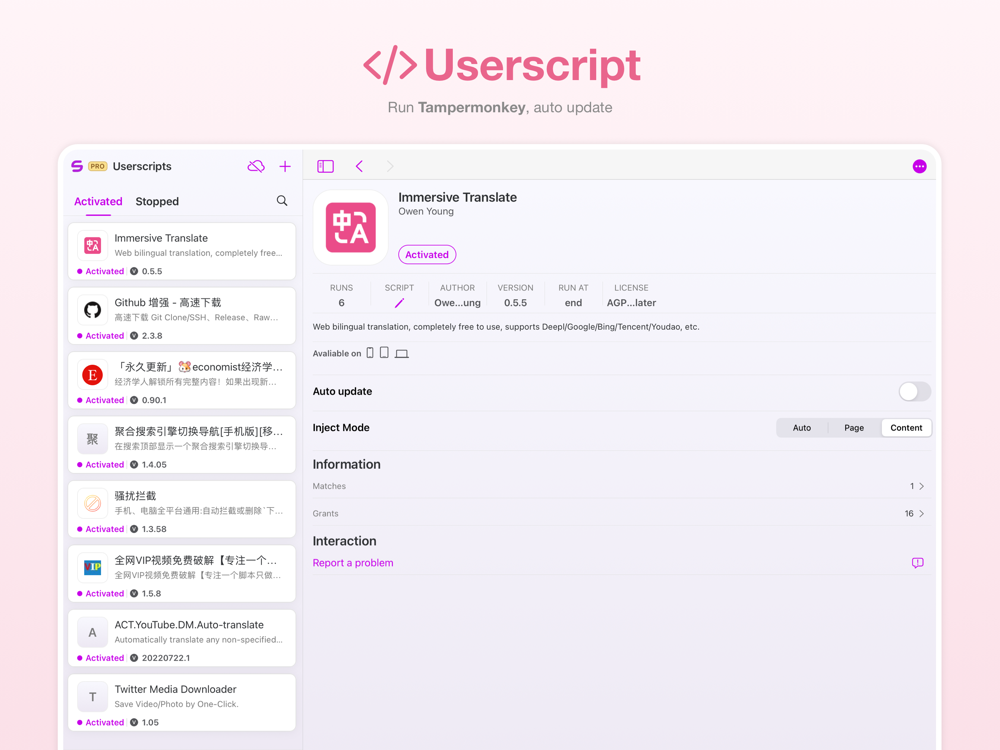Click the AUTHOR value Owe...ung
Viewport: 1000px width, 750px height.
[x=457, y=303]
